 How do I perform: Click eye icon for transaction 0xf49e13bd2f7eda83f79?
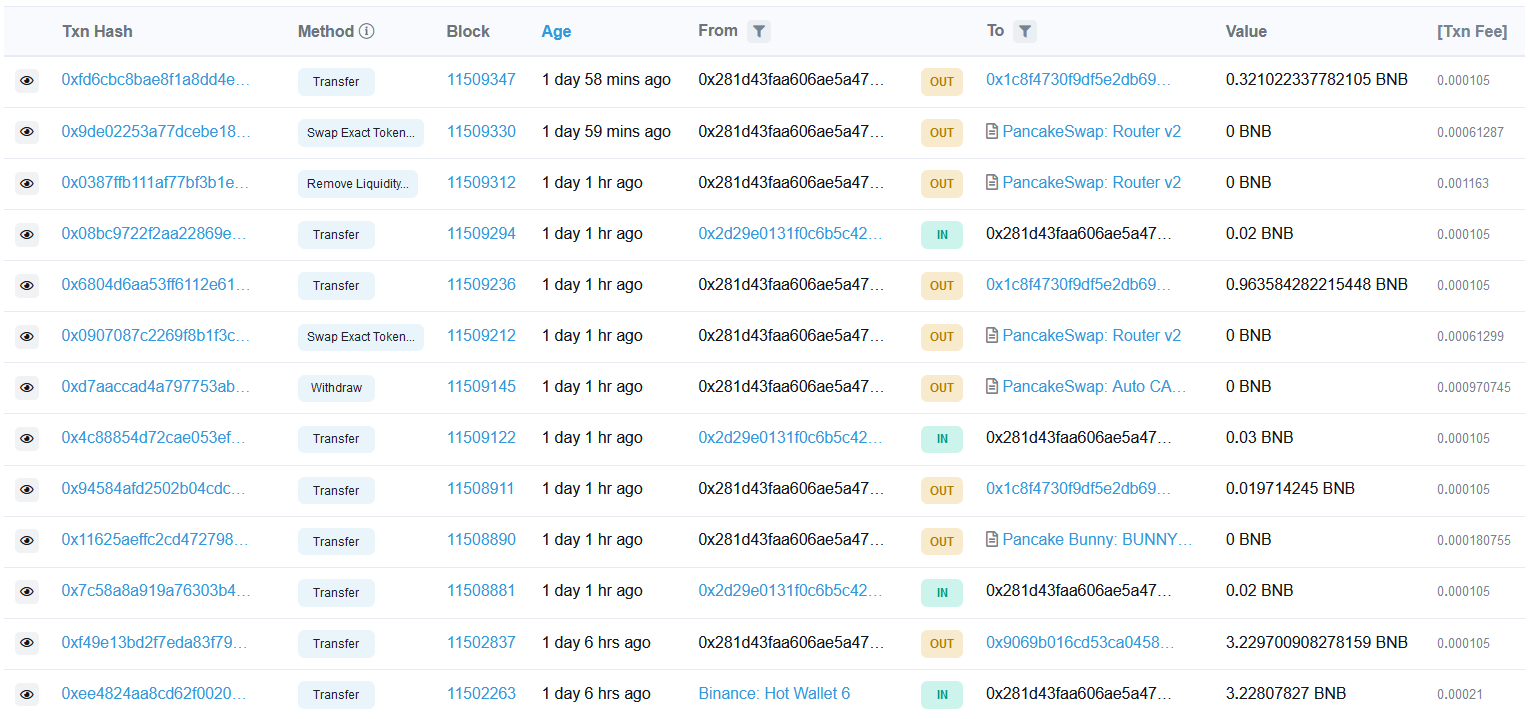(27, 643)
